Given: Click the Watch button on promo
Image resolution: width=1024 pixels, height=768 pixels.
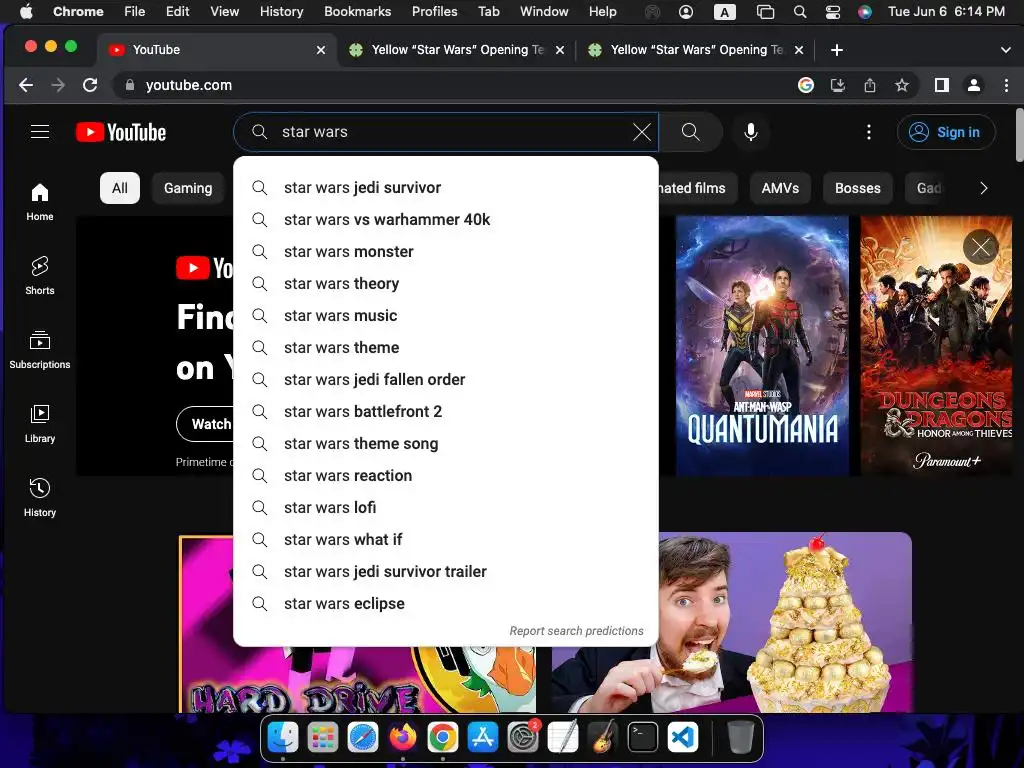Looking at the screenshot, I should pos(205,424).
